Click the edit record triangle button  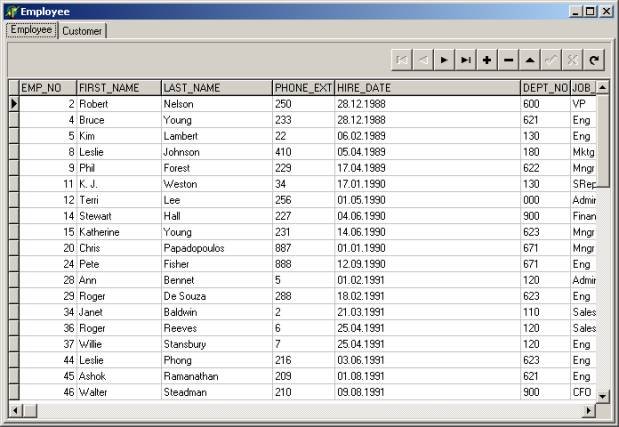pos(530,60)
